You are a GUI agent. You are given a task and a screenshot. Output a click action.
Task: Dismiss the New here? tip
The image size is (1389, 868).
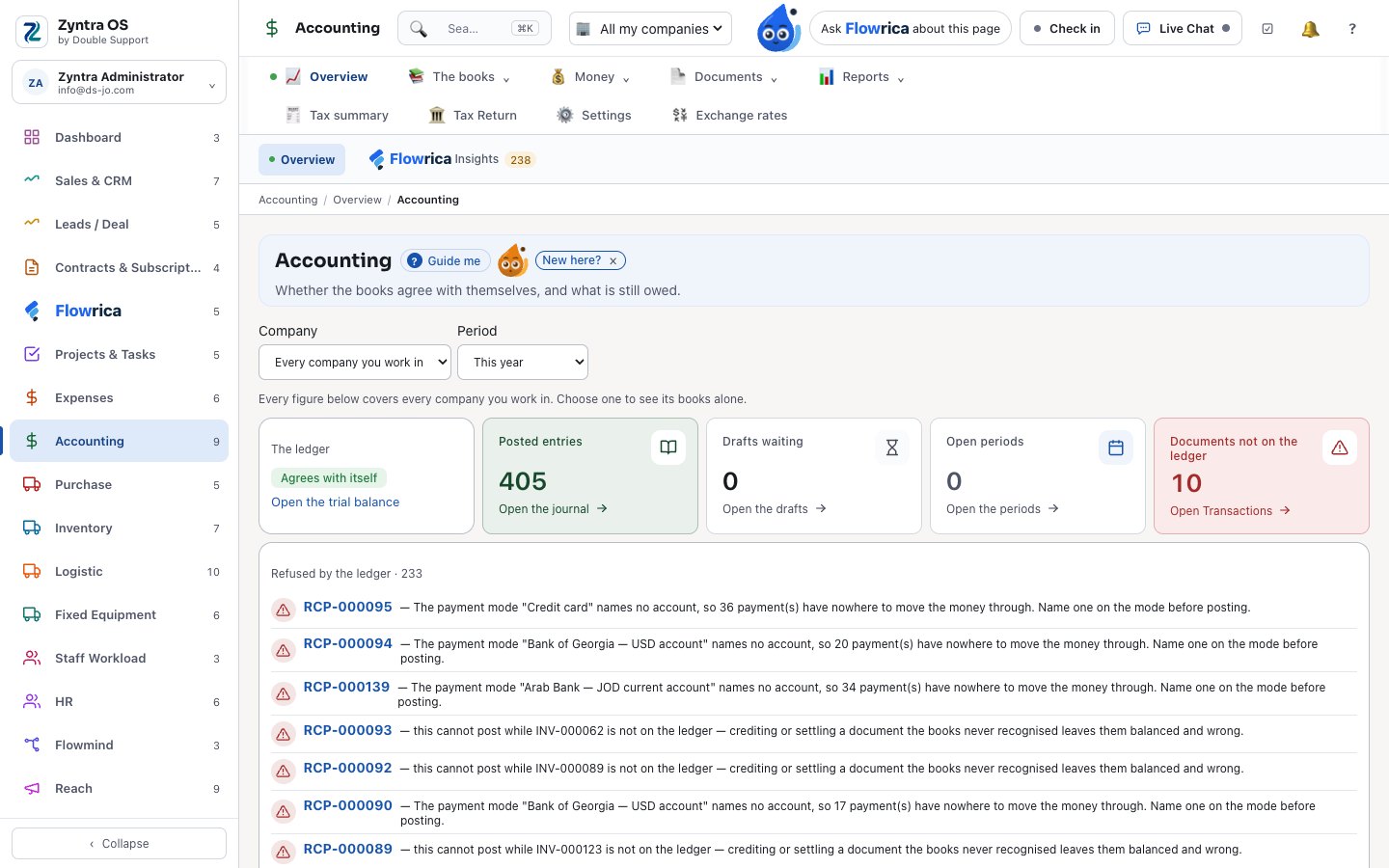coord(613,261)
